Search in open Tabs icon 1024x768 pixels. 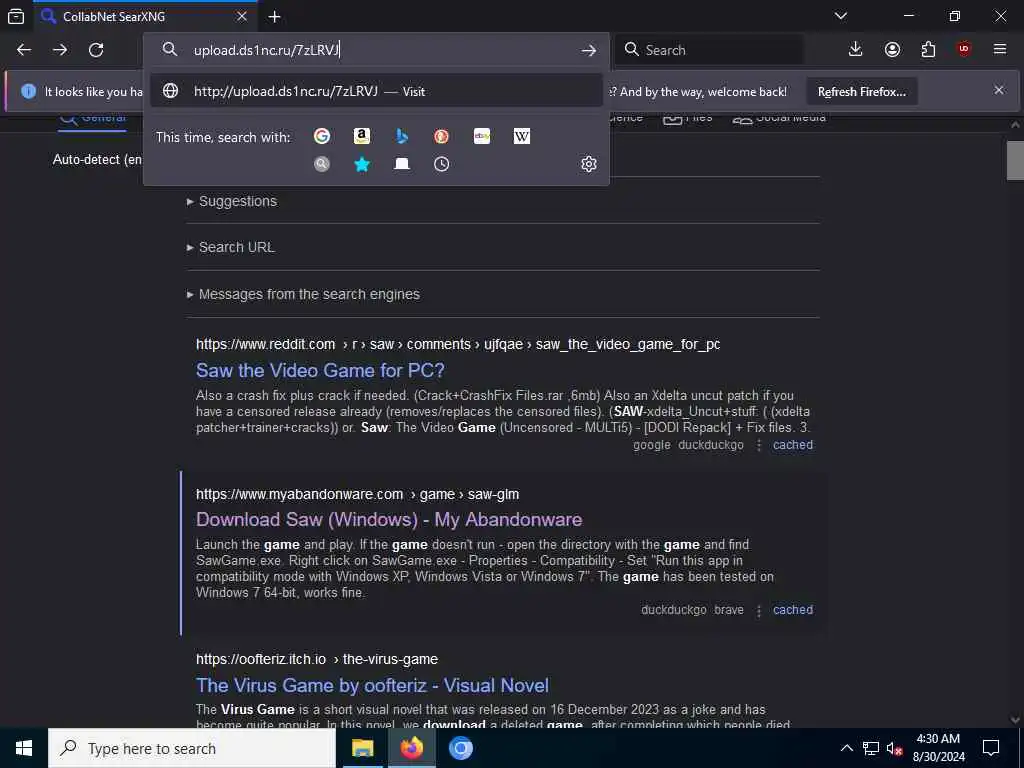(x=402, y=164)
